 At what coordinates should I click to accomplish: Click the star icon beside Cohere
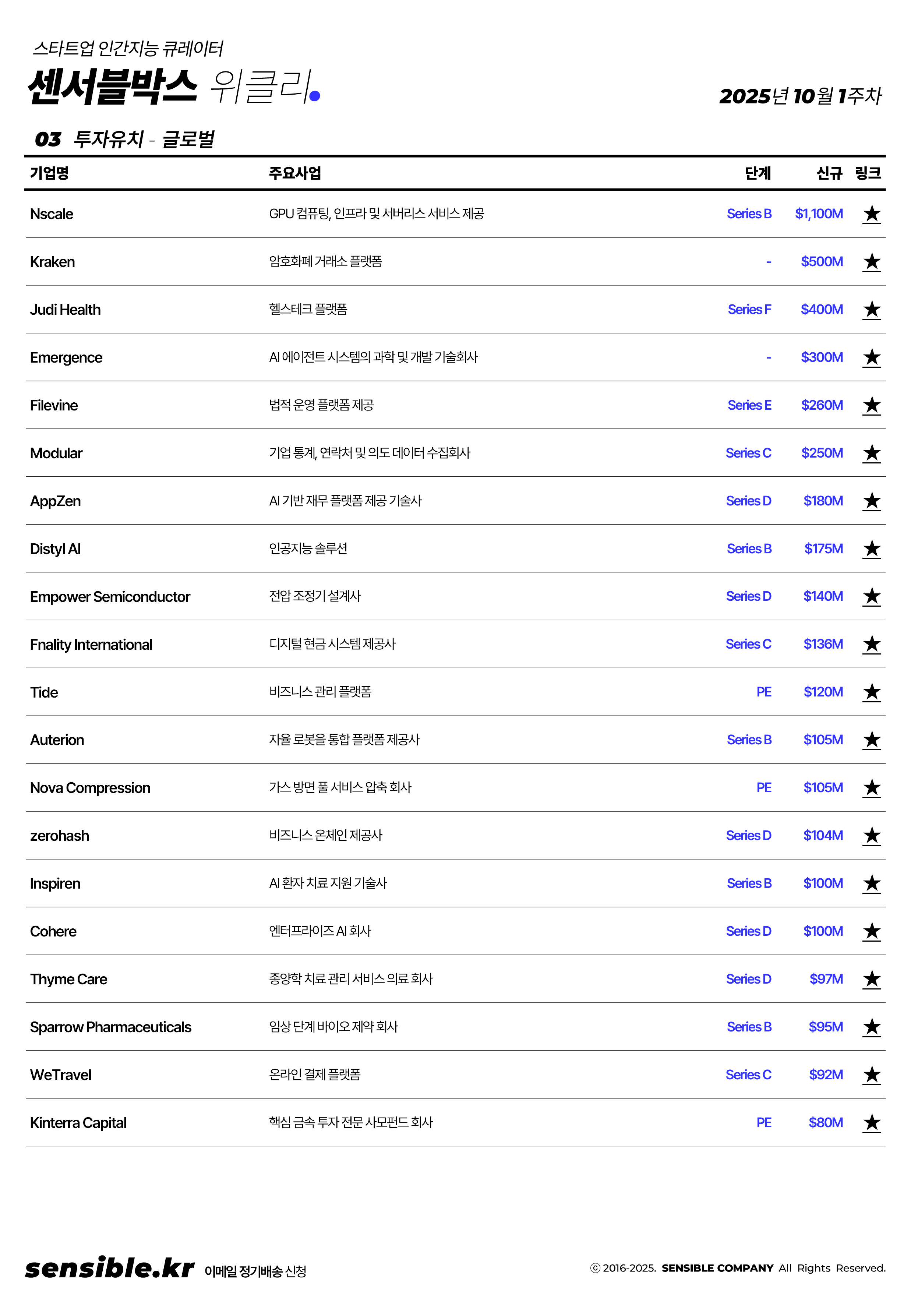(871, 932)
